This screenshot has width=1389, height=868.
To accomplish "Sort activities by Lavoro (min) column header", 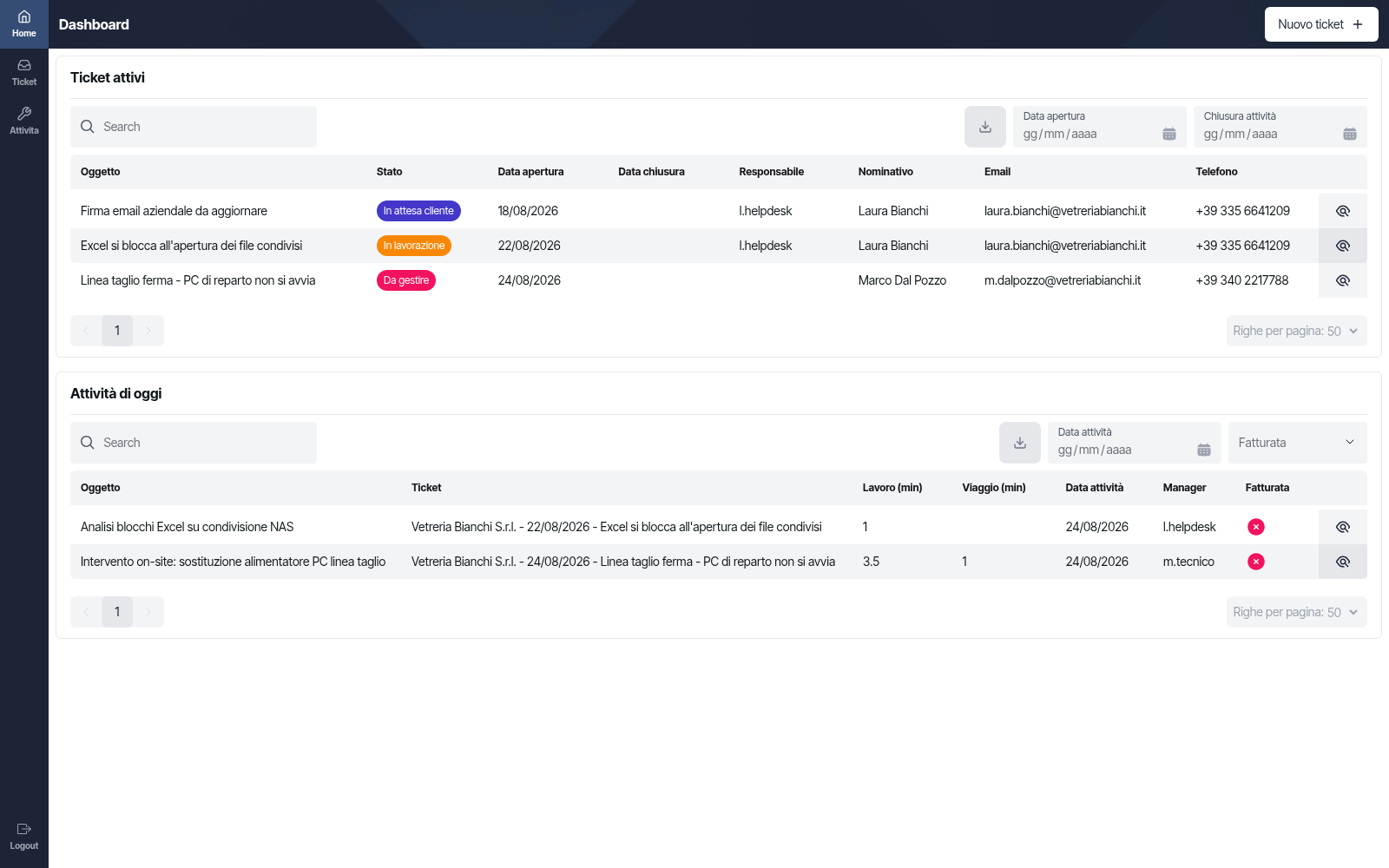I will (x=892, y=488).
